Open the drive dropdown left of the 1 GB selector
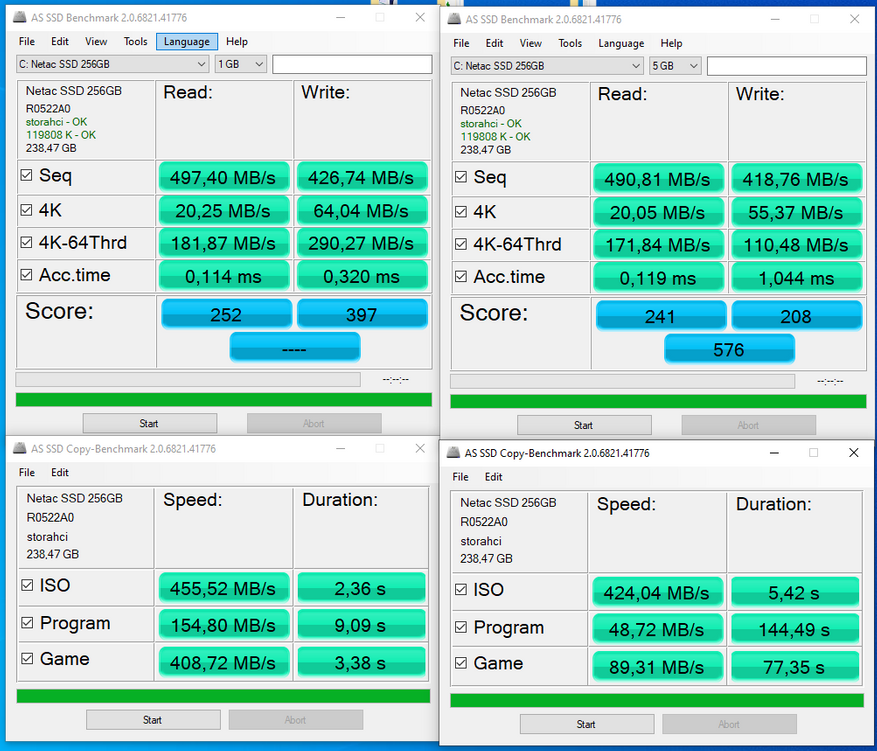Viewport: 877px width, 751px height. tap(112, 65)
